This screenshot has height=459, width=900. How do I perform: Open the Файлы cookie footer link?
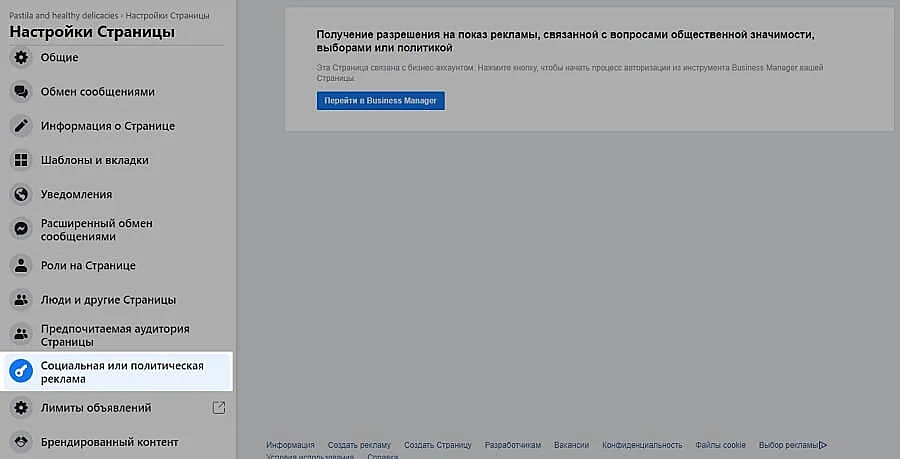coord(721,445)
